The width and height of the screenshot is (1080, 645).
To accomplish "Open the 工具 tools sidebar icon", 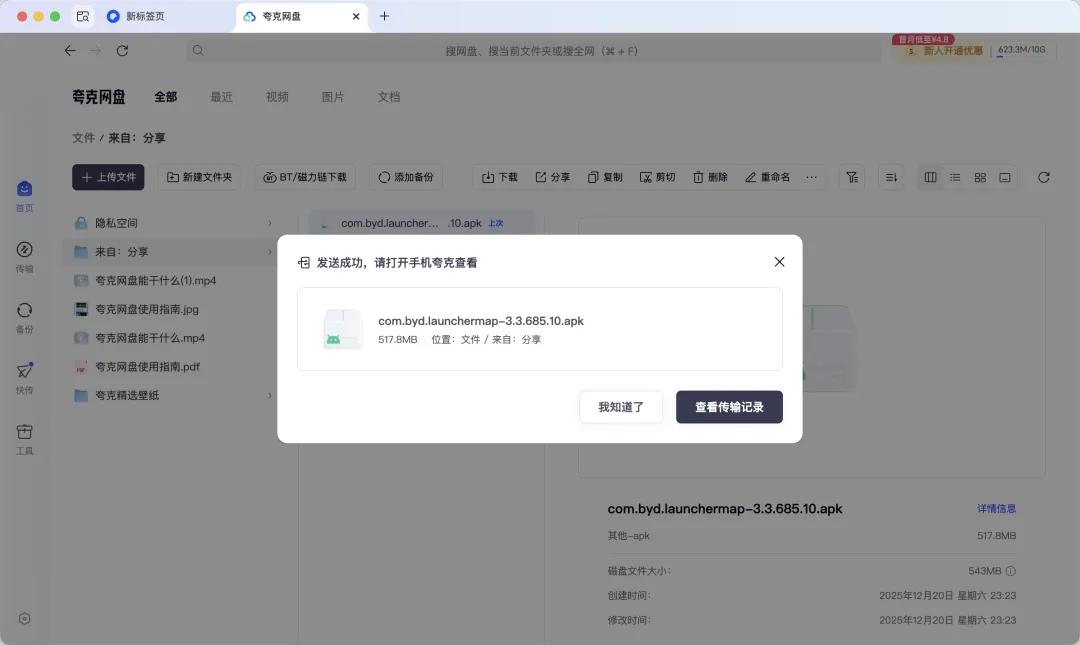I will click(24, 439).
